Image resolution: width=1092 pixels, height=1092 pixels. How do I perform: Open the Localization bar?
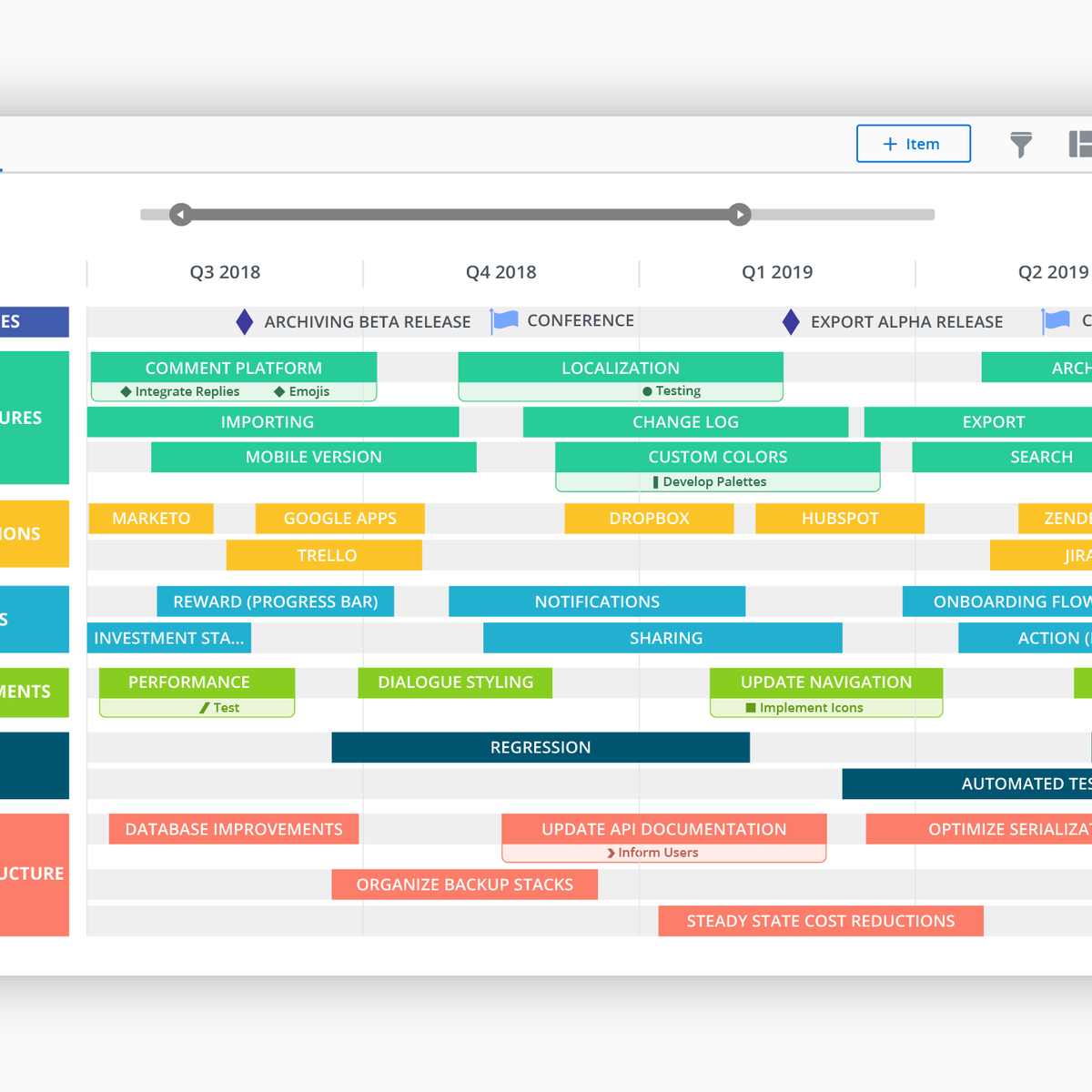[x=620, y=368]
